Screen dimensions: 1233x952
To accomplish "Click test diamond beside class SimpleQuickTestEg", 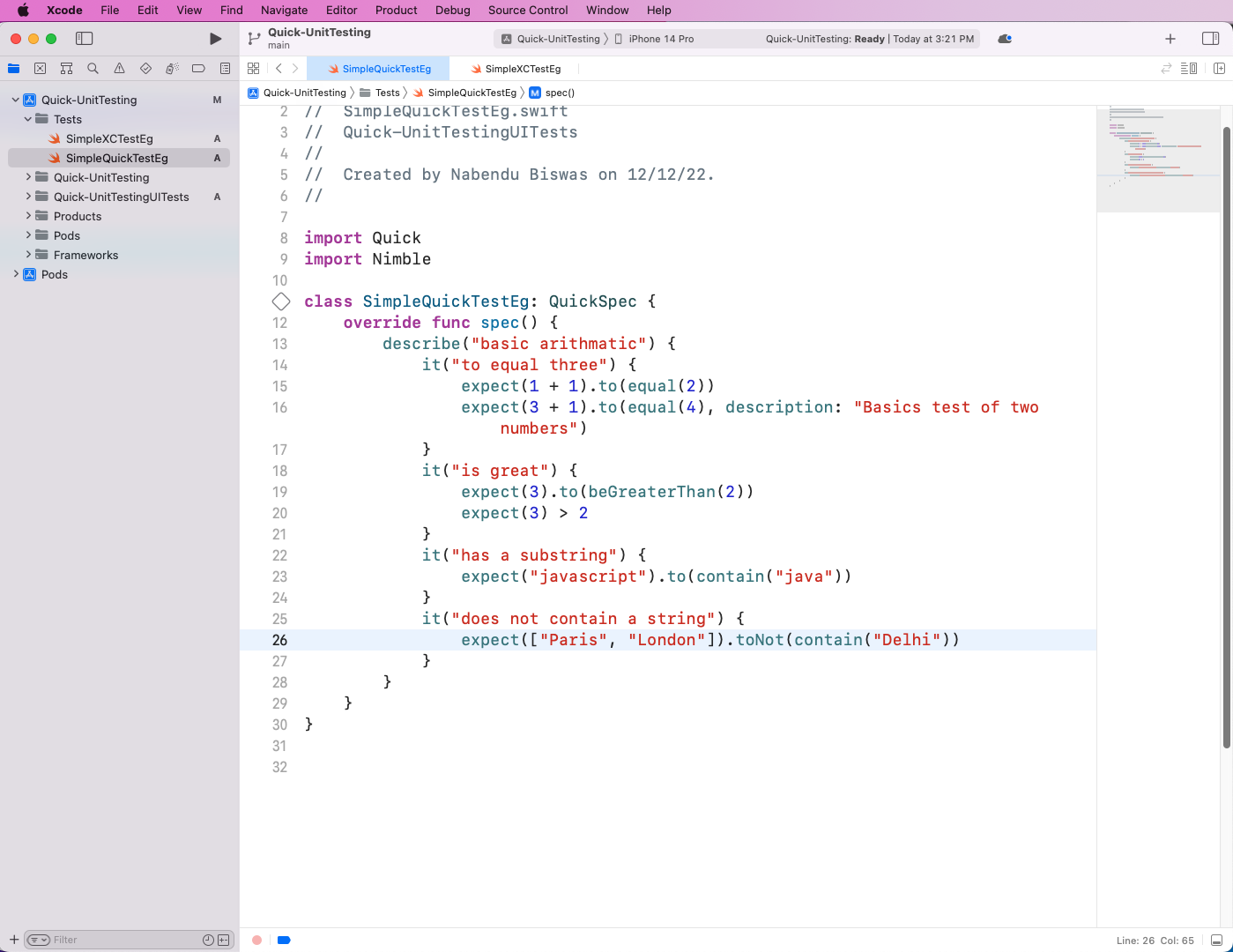I will 281,301.
